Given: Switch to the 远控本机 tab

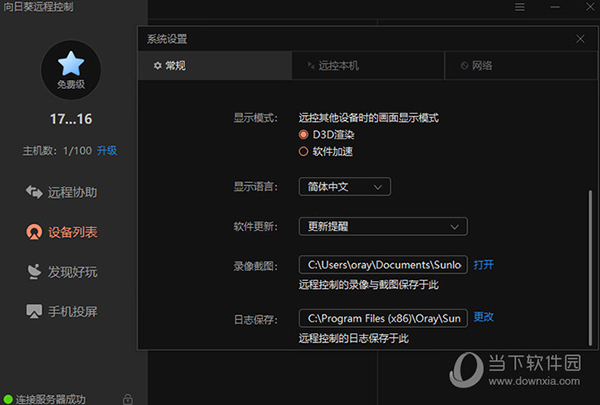Looking at the screenshot, I should pos(368,65).
